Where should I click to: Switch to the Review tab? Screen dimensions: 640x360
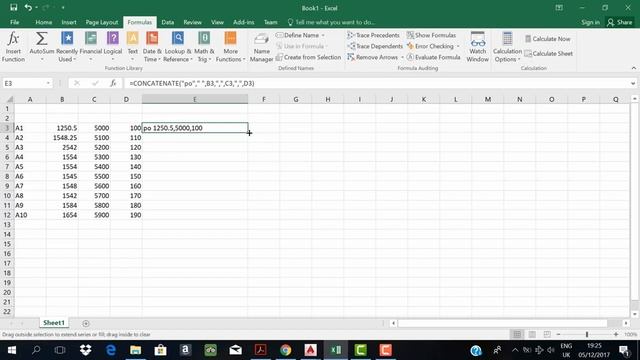(x=192, y=22)
